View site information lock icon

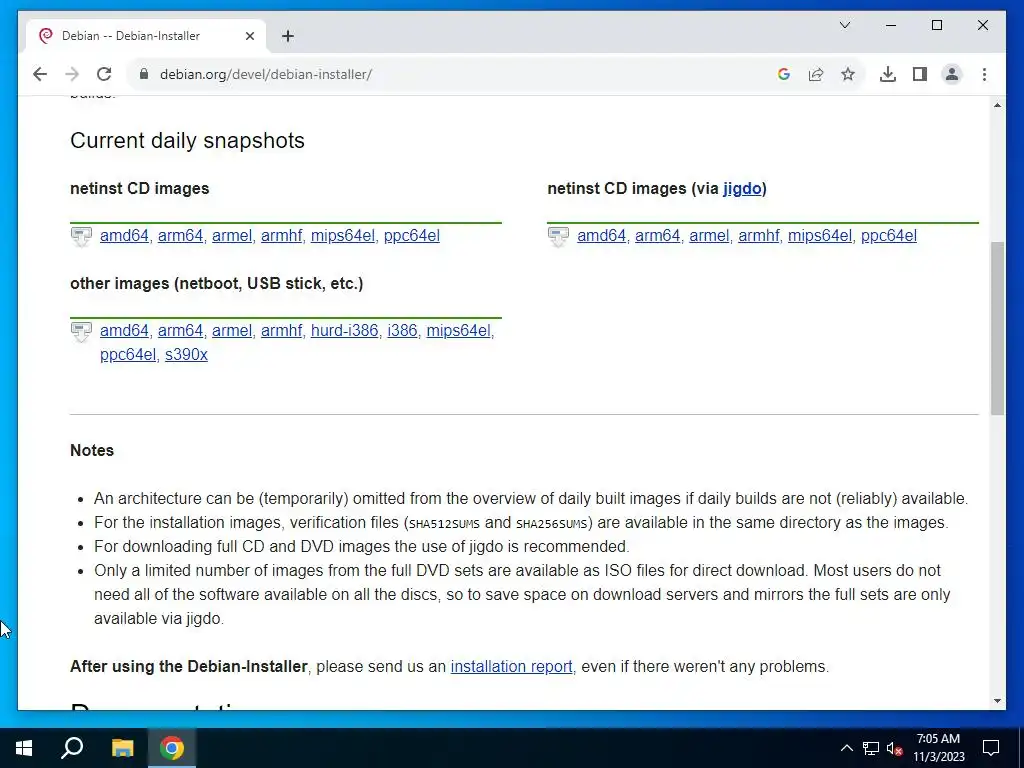(x=144, y=74)
